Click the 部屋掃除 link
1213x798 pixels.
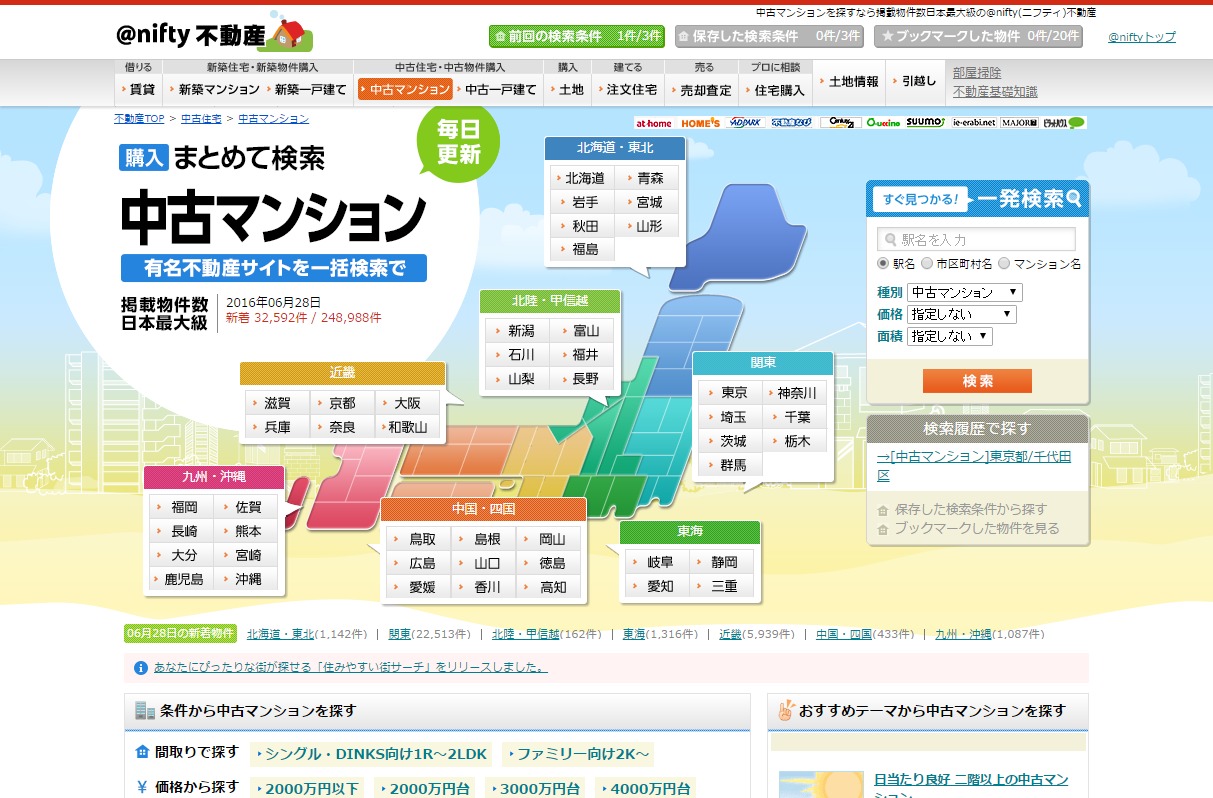point(977,73)
